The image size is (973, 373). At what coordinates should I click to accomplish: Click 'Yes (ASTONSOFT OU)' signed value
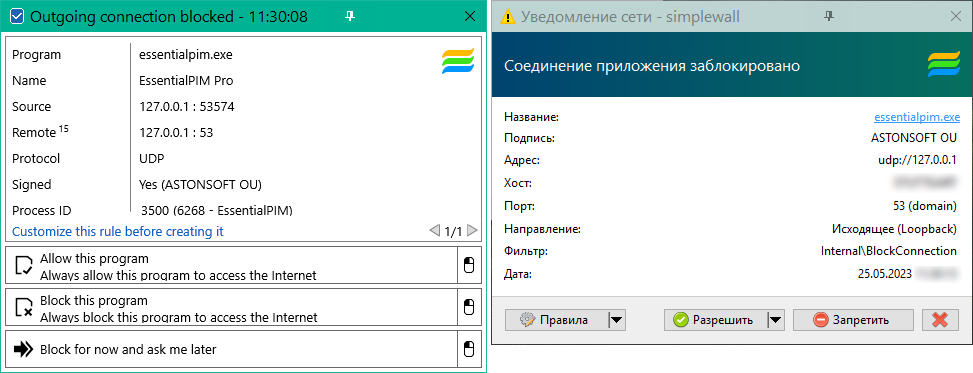[x=200, y=184]
